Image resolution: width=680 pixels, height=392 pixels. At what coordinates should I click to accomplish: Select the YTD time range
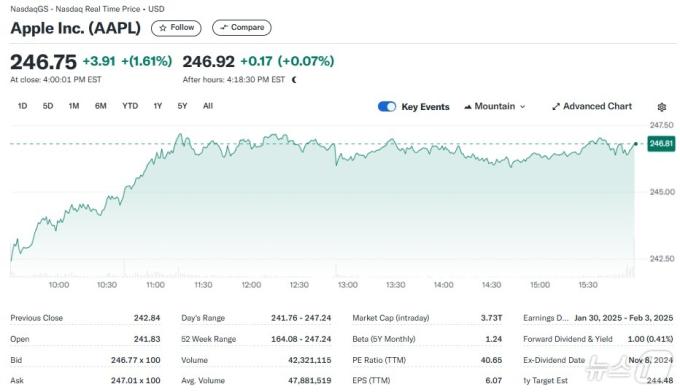point(130,106)
